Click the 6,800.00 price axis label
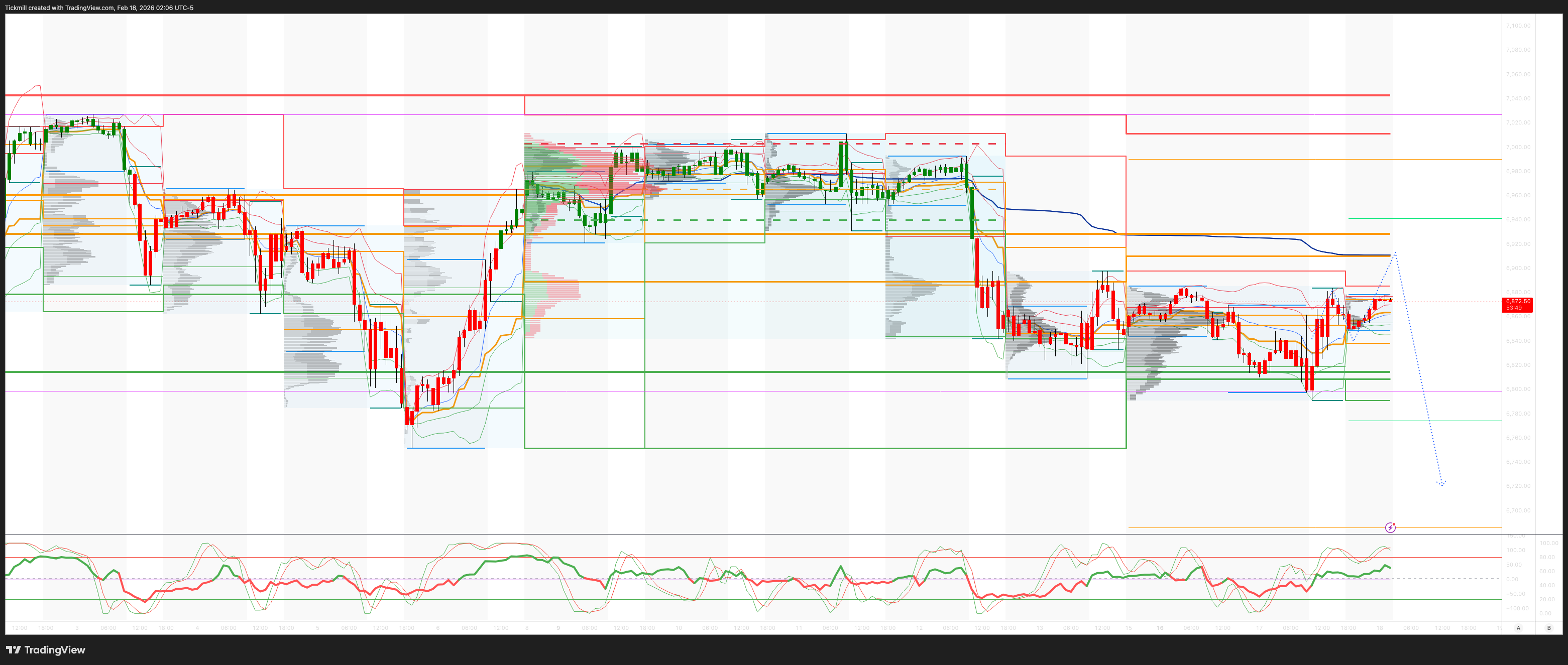 pyautogui.click(x=1518, y=389)
